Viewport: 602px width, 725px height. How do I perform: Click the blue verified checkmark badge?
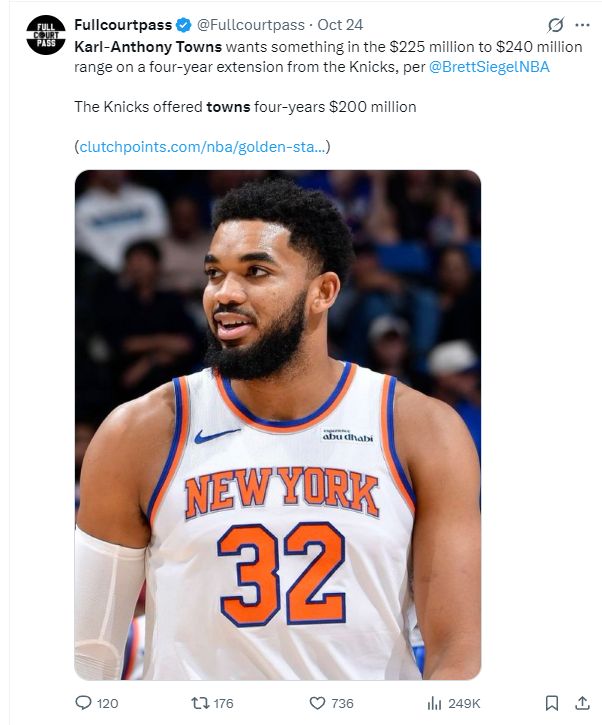(x=184, y=25)
